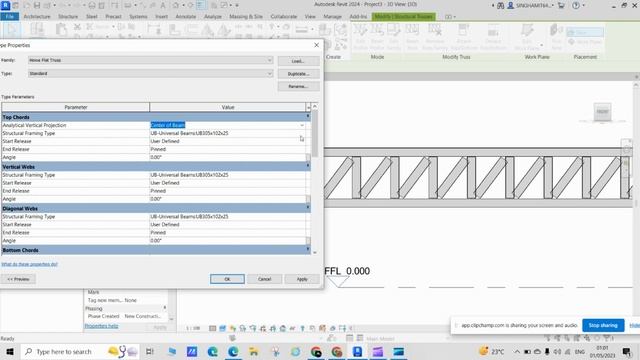
Task: Switch to the Architecture ribbon tab
Action: [x=37, y=17]
